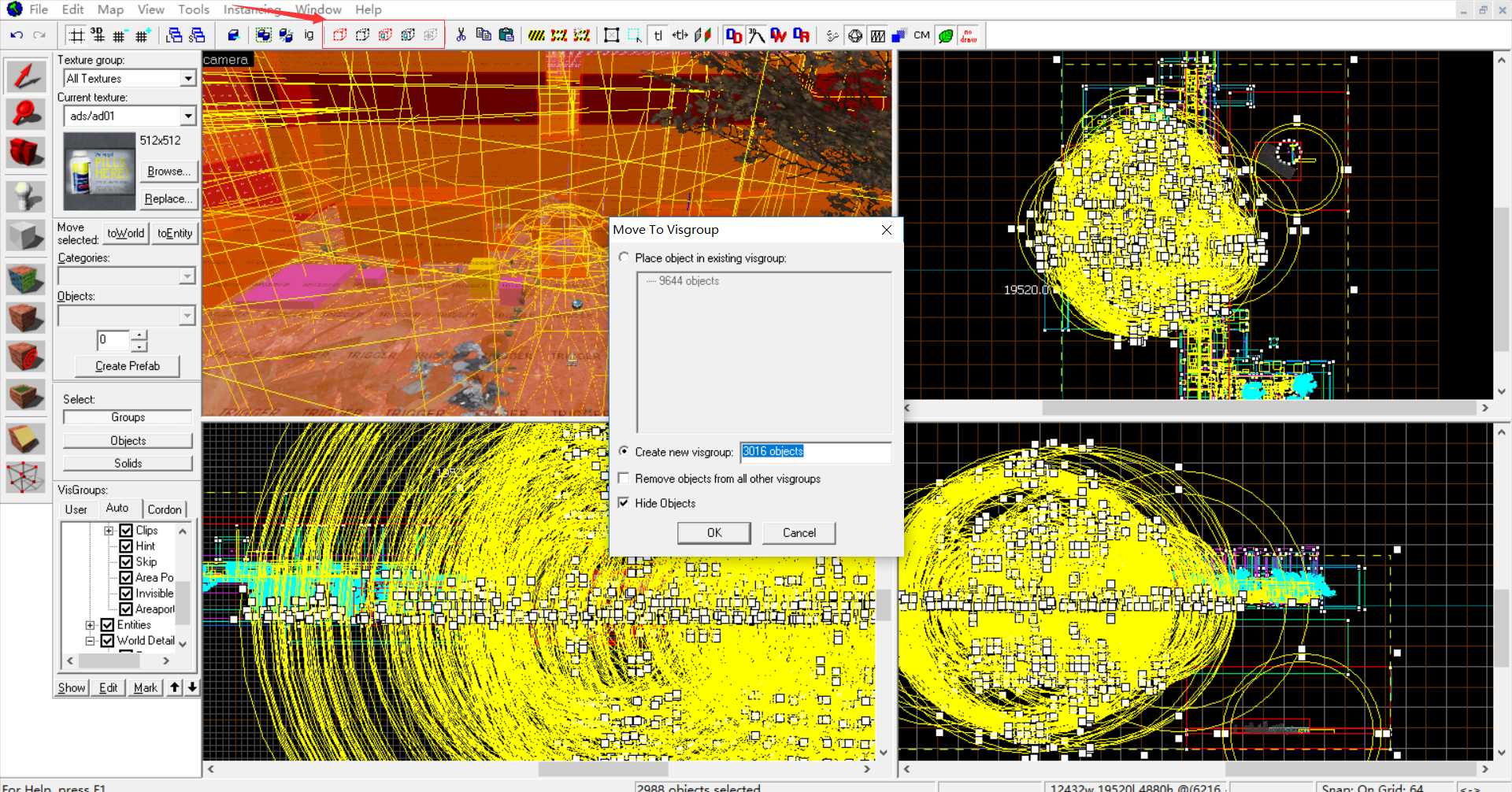Click the Browse texture button
This screenshot has width=1512, height=792.
169,172
